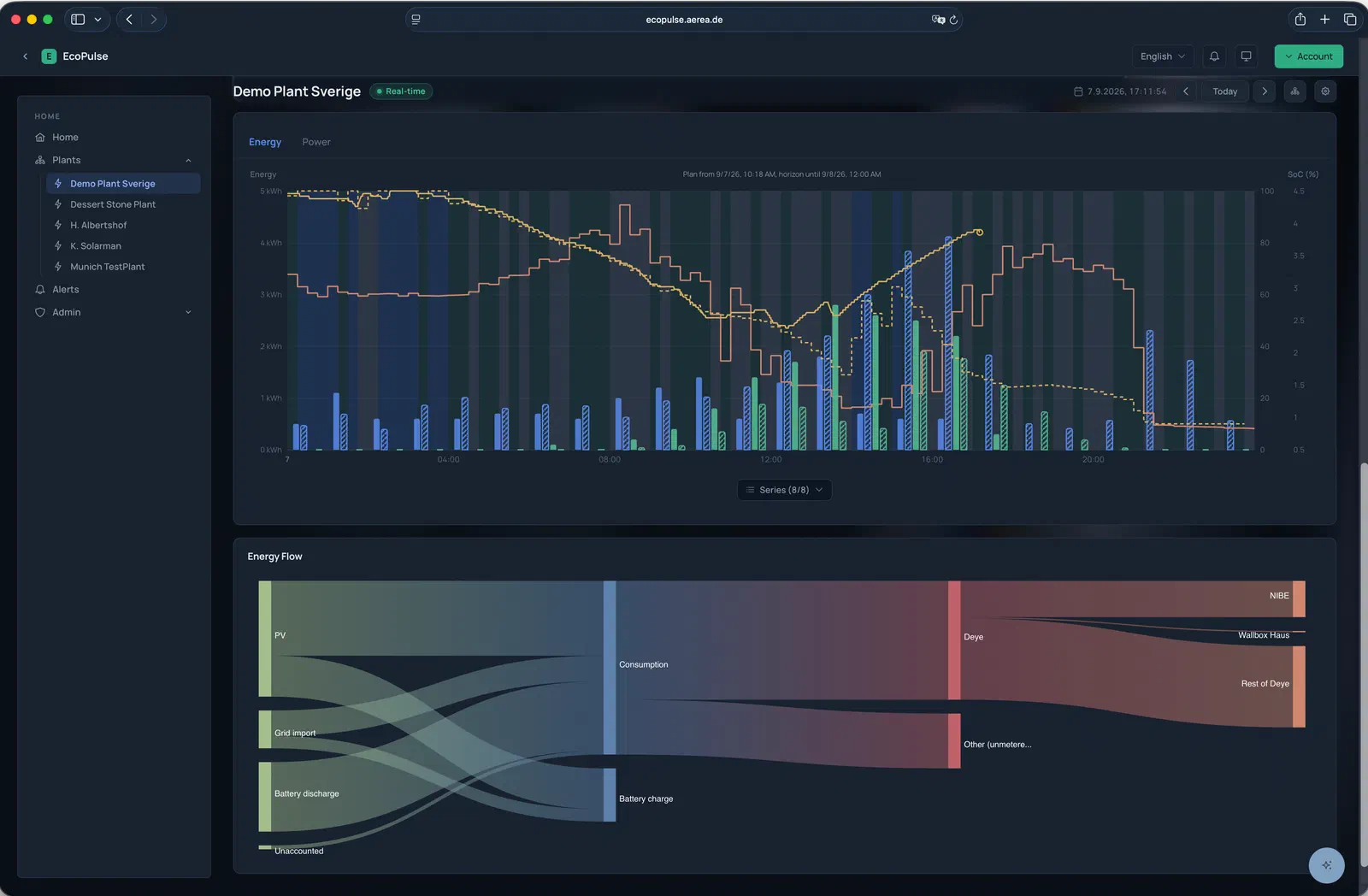Viewport: 1368px width, 896px height.
Task: Go to next day with right chevron
Action: click(x=1265, y=91)
